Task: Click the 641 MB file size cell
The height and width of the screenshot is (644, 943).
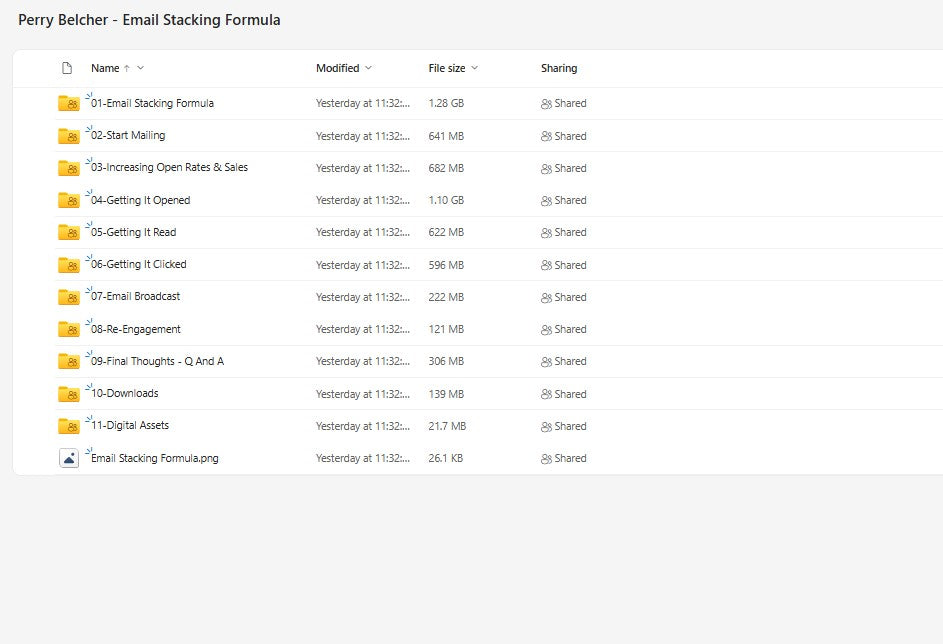Action: click(x=446, y=136)
